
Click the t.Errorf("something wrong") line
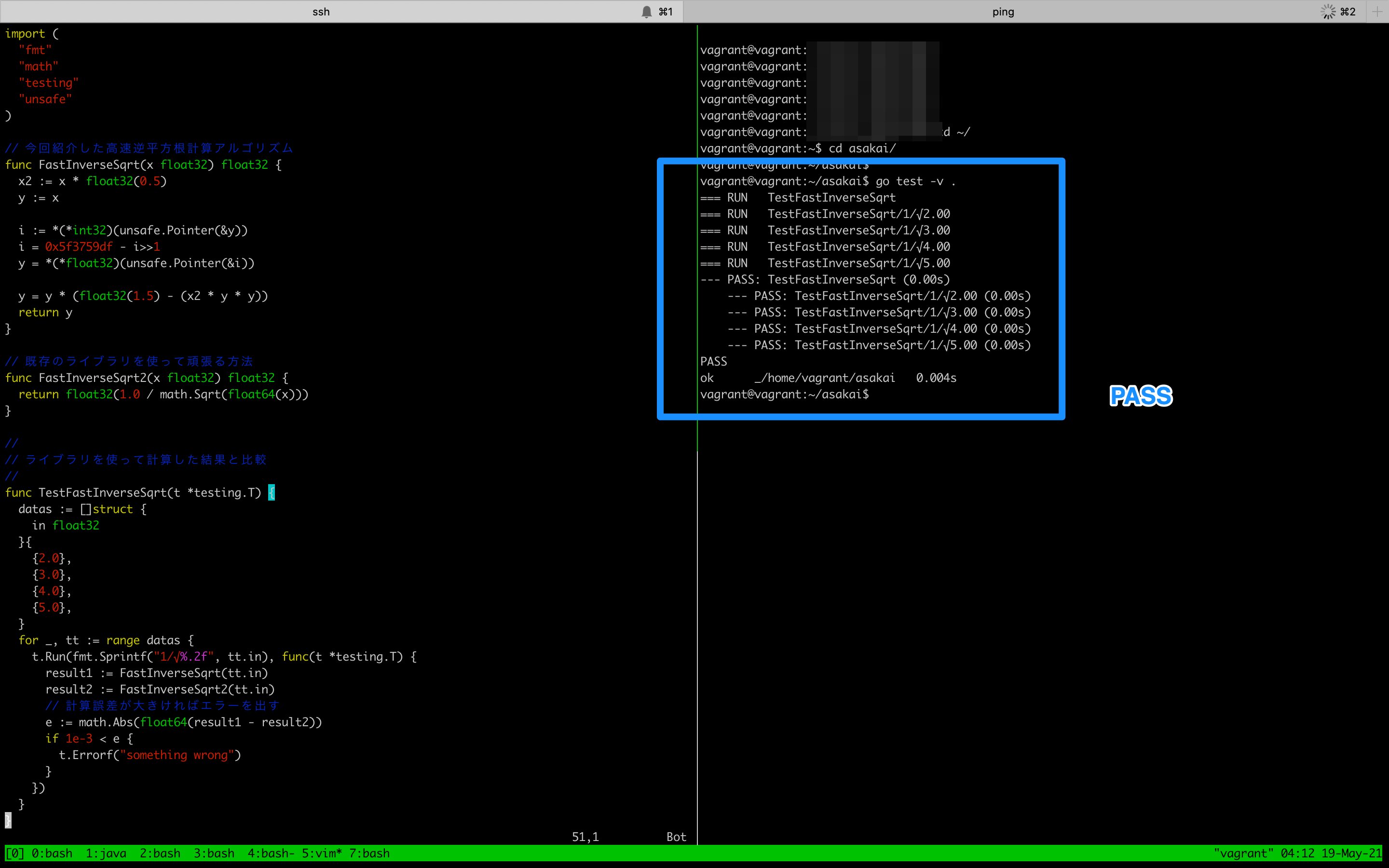pyautogui.click(x=150, y=755)
